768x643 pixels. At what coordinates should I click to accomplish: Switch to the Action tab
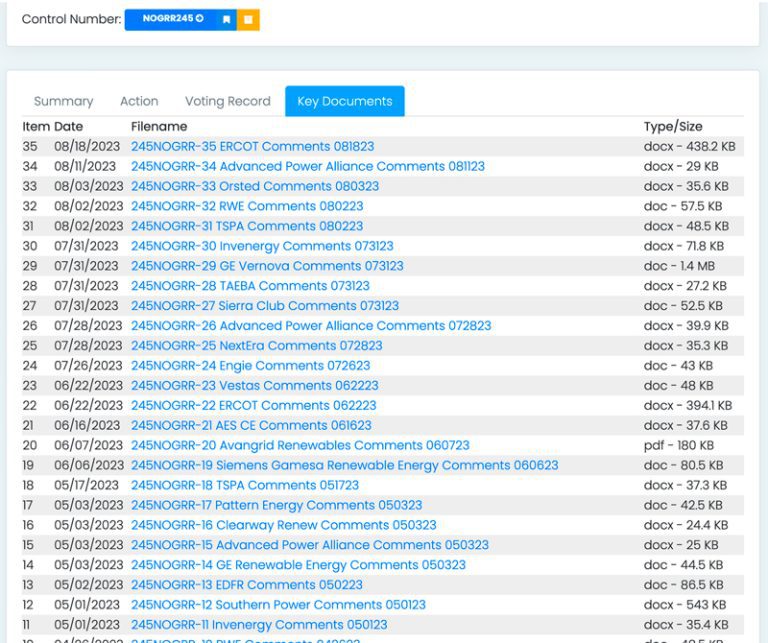(x=139, y=101)
